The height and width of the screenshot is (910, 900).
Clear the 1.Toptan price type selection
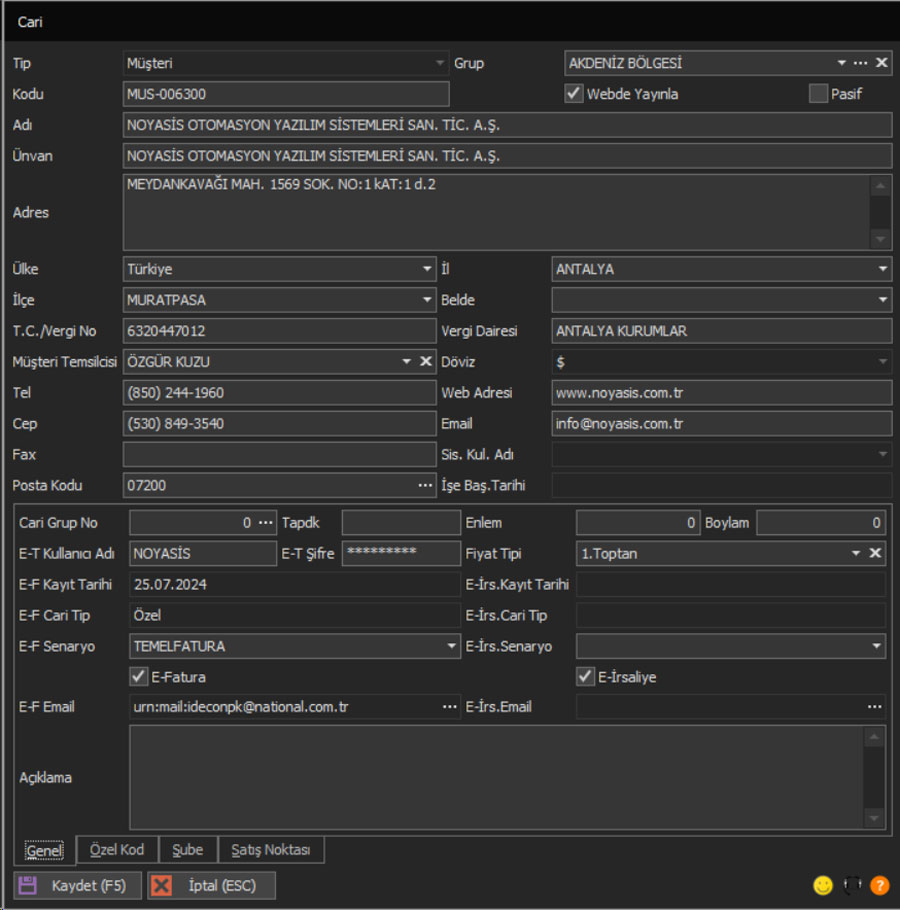coord(875,553)
